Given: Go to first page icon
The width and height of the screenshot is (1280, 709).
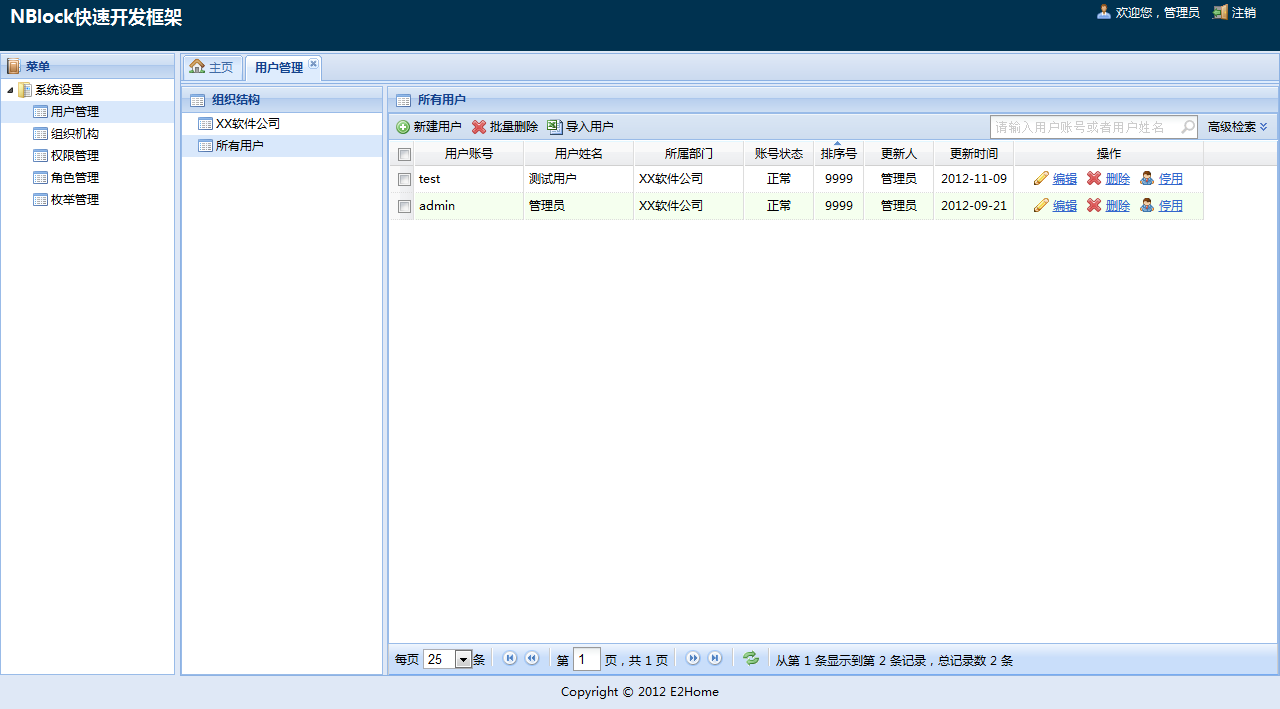Looking at the screenshot, I should coord(510,658).
